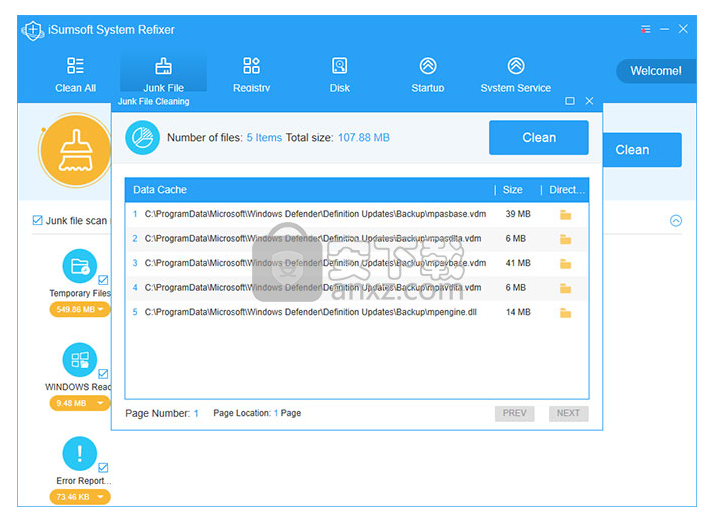Open the Startup tab
The height and width of the screenshot is (527, 720).
pyautogui.click(x=428, y=74)
